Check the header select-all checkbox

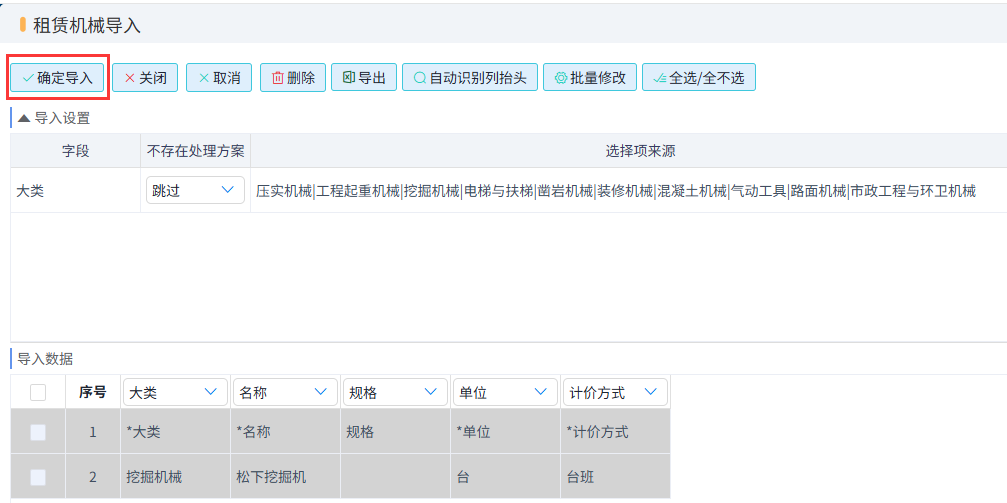(38, 393)
